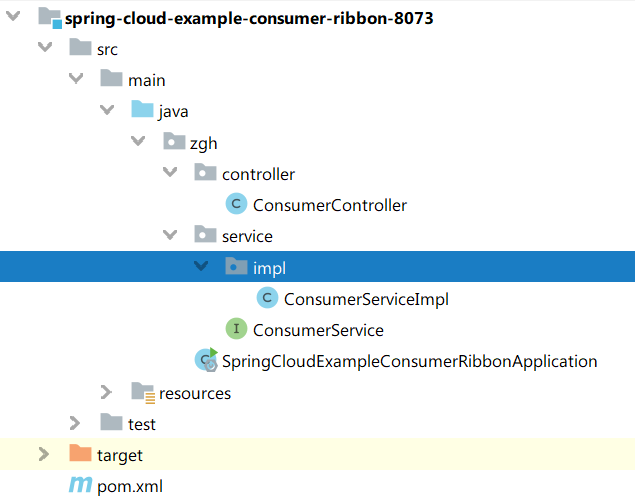
Task: Click the module icon of spring-cloud-example-consumer-ribbon-8073
Action: pos(50,18)
